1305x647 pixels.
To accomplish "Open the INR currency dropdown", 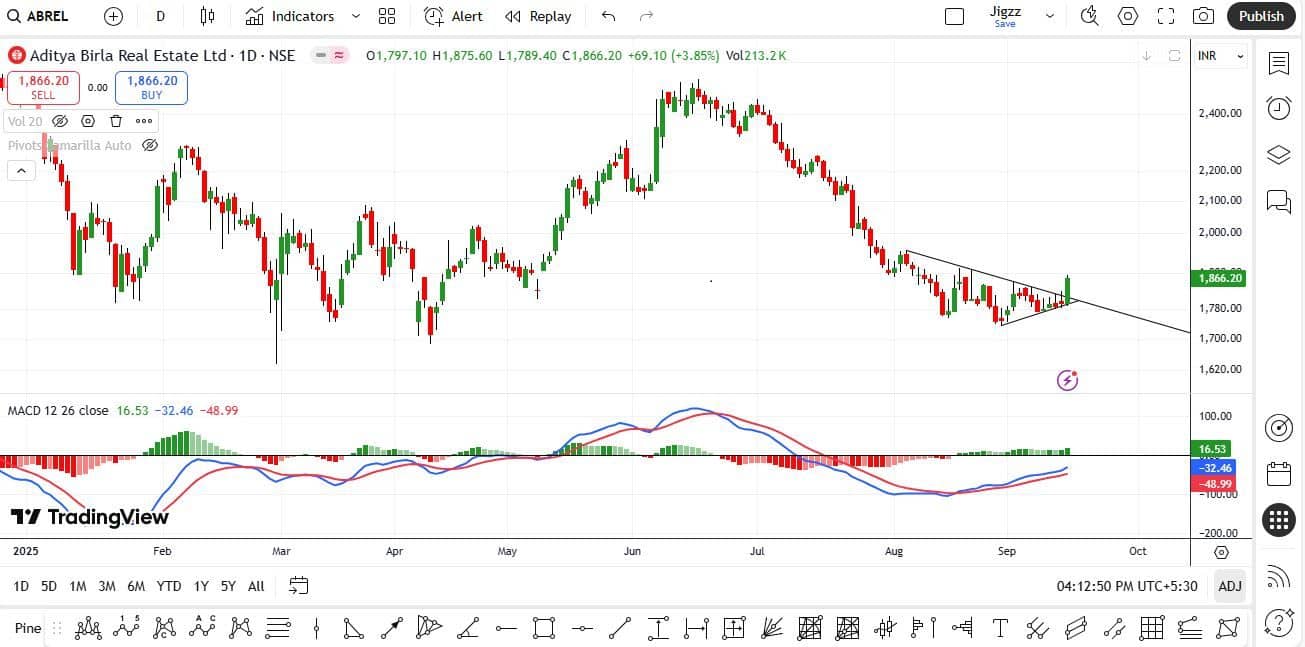I will (1220, 56).
